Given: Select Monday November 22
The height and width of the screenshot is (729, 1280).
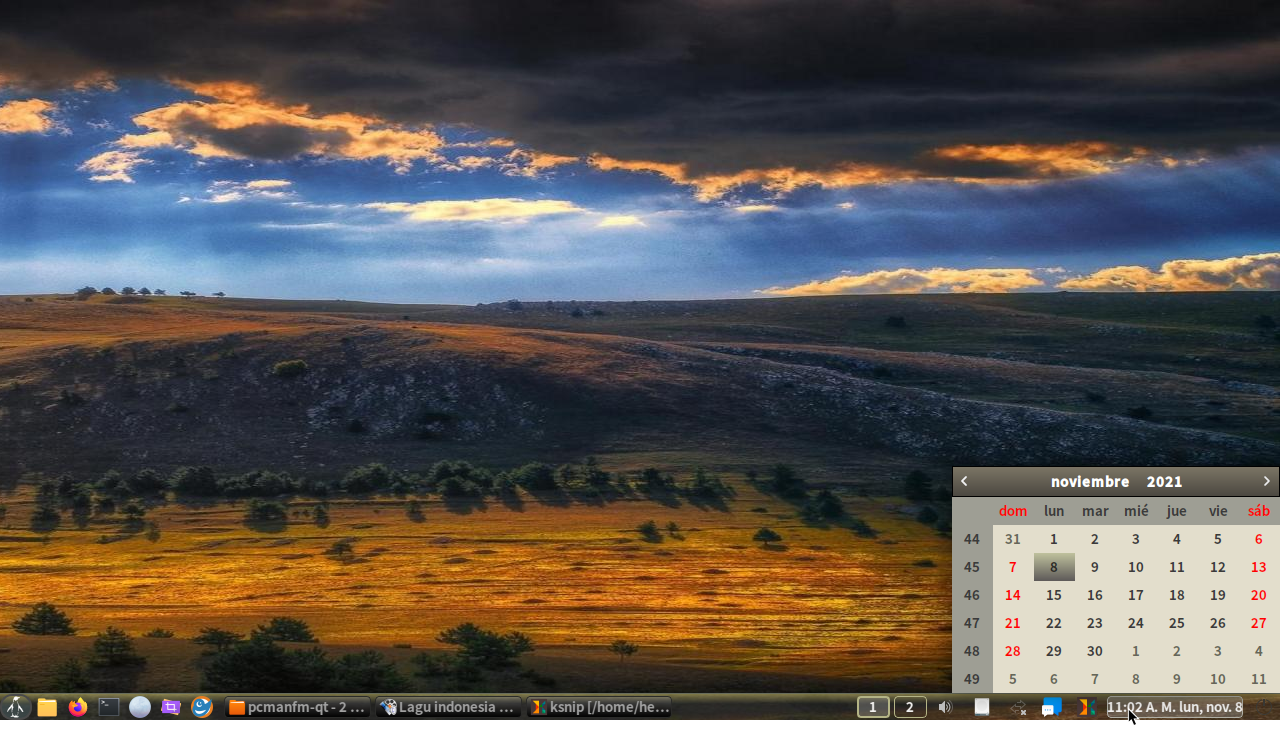Looking at the screenshot, I should point(1054,623).
